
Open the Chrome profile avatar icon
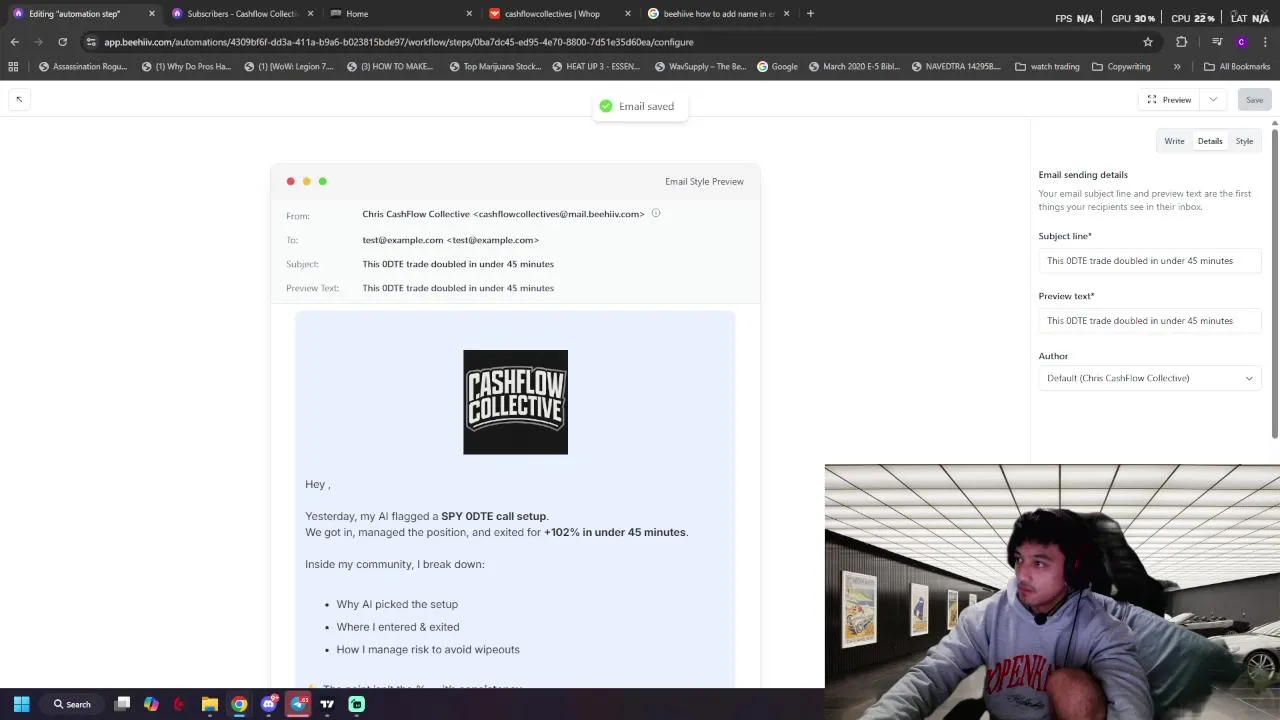[1241, 42]
